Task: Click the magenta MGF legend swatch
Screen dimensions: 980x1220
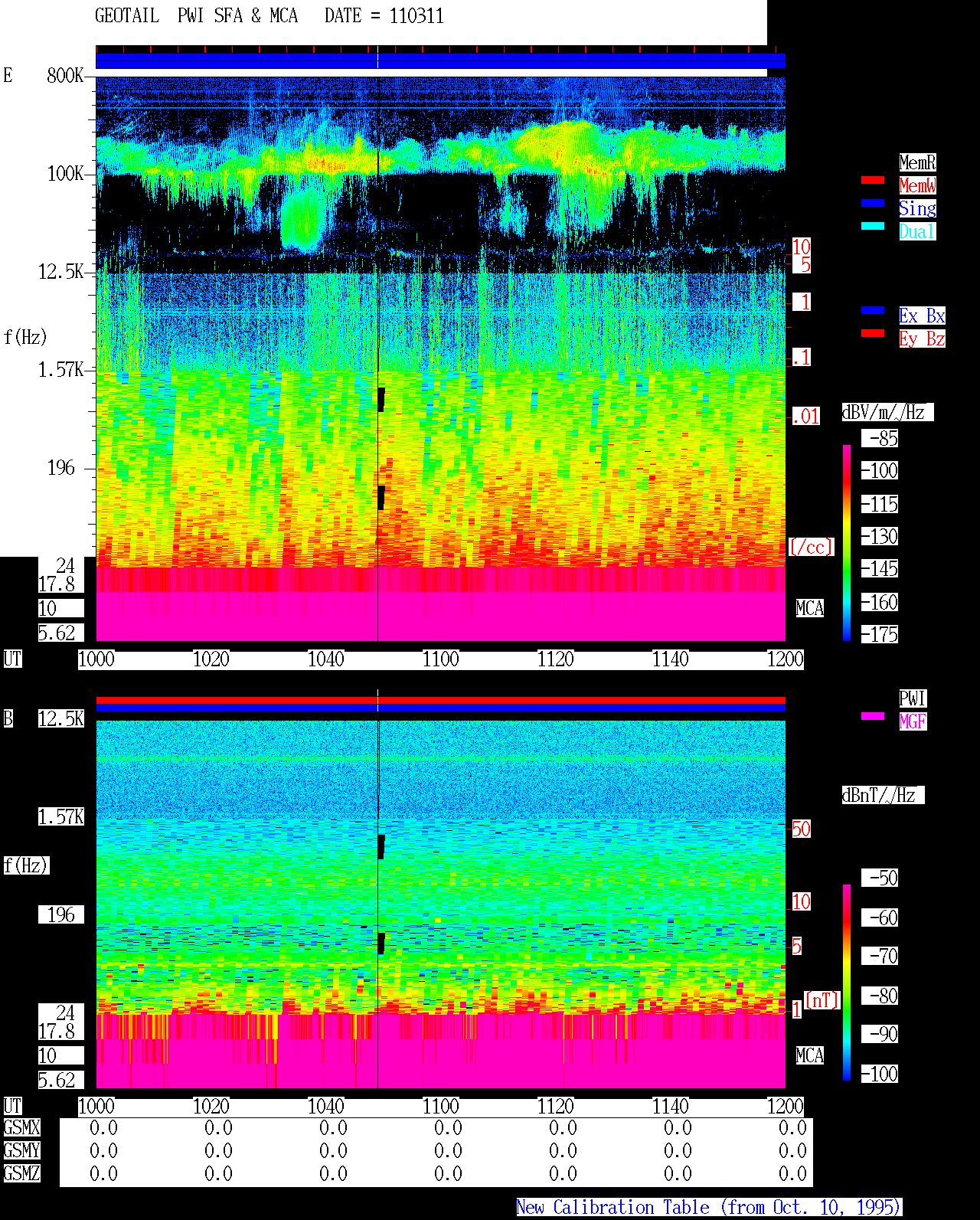Action: 873,716
